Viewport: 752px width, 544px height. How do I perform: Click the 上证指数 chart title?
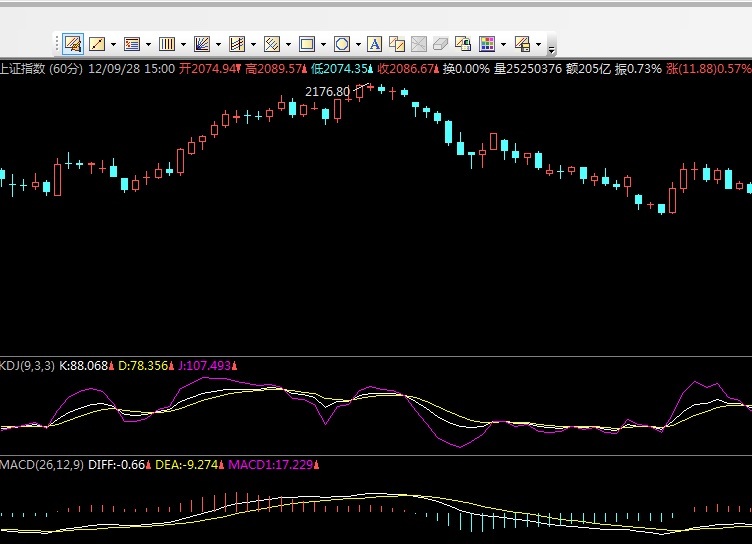pos(22,69)
